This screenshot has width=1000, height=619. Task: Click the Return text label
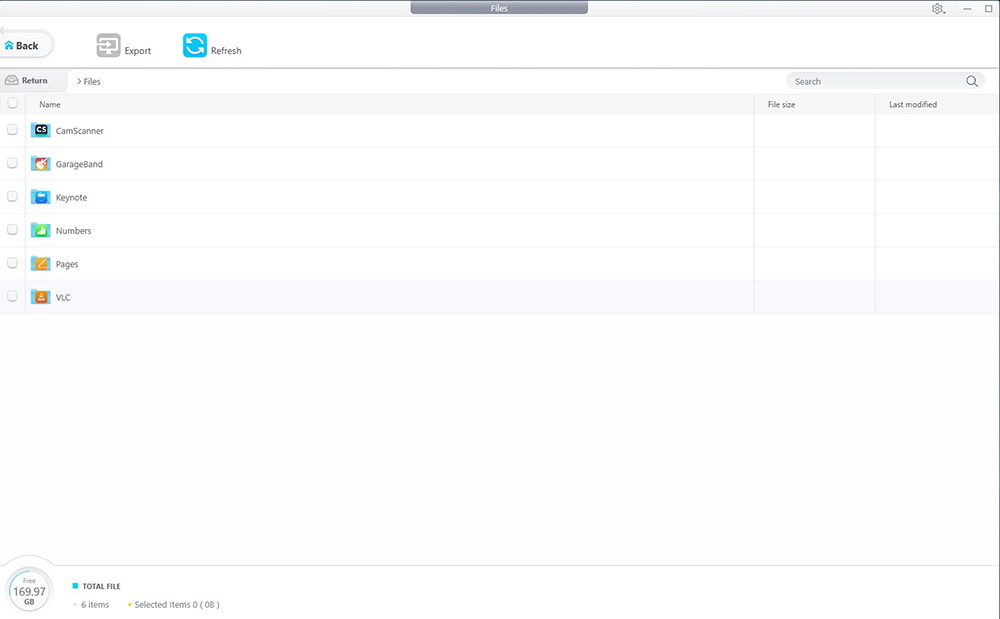click(x=34, y=80)
